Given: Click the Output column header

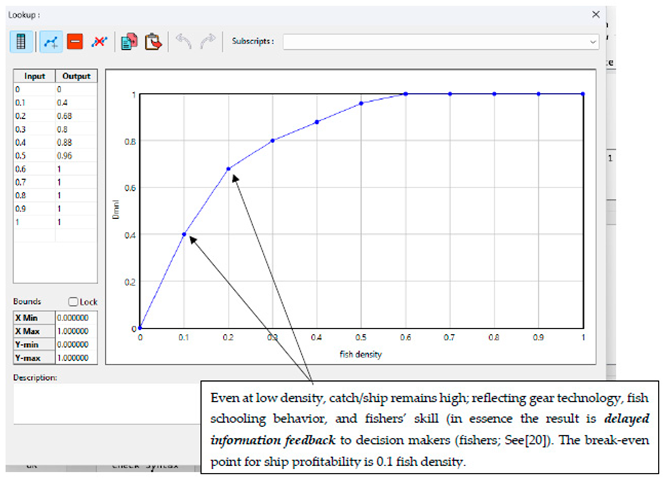Looking at the screenshot, I should coord(76,76).
